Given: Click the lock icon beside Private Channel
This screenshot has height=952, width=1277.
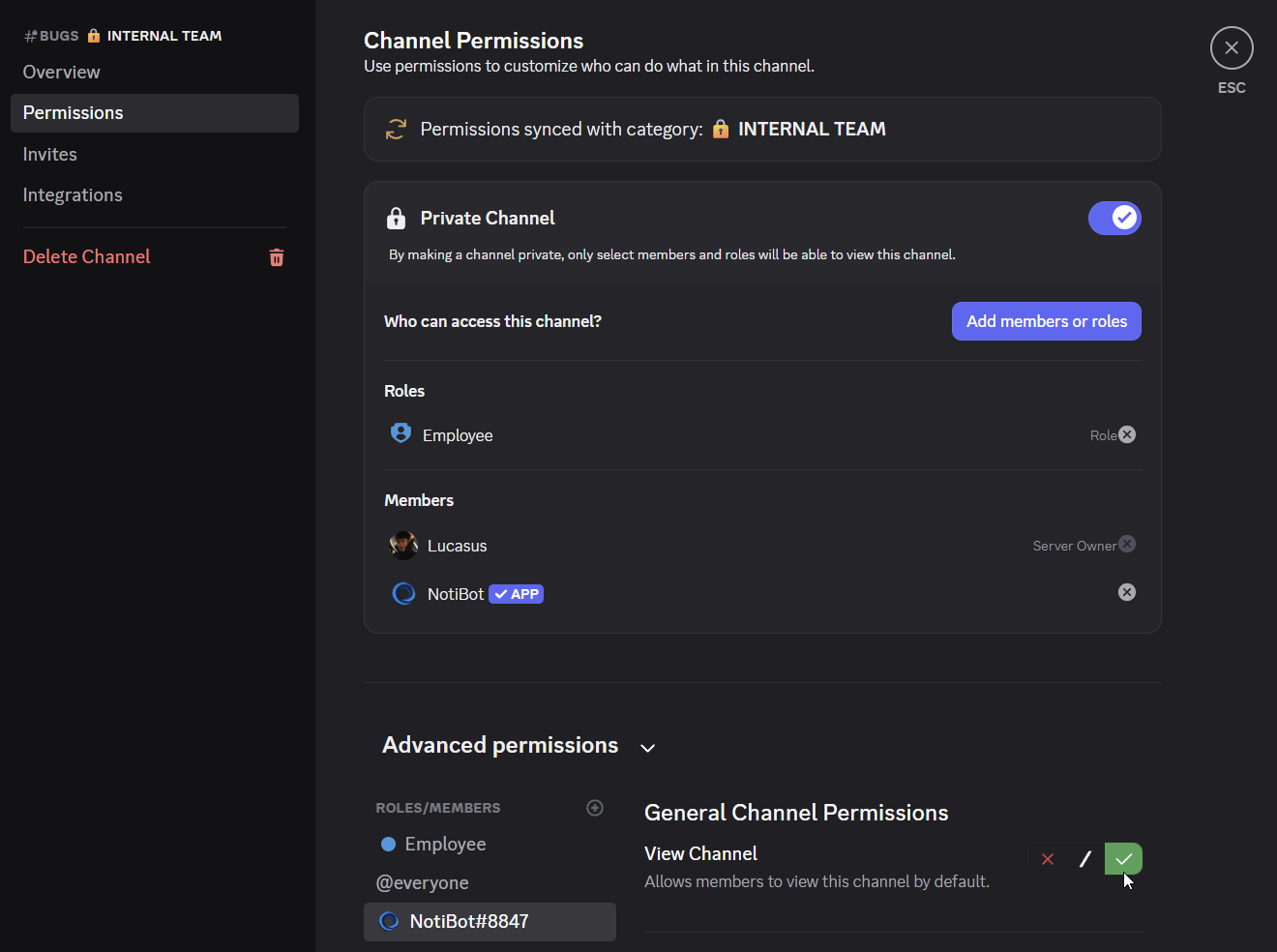Looking at the screenshot, I should click(396, 218).
